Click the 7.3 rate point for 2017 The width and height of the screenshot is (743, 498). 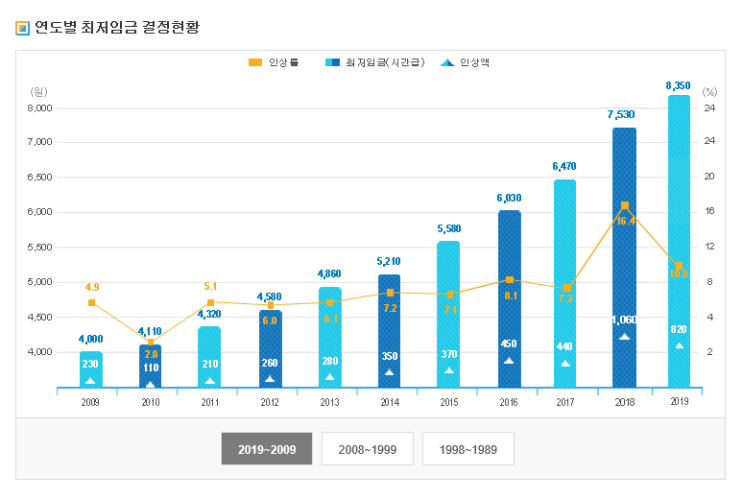[x=567, y=288]
